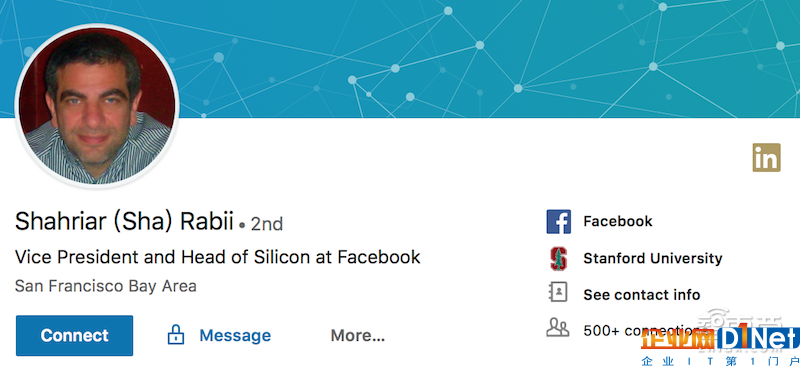Click the blue Connect button
The width and height of the screenshot is (800, 366).
[x=74, y=335]
